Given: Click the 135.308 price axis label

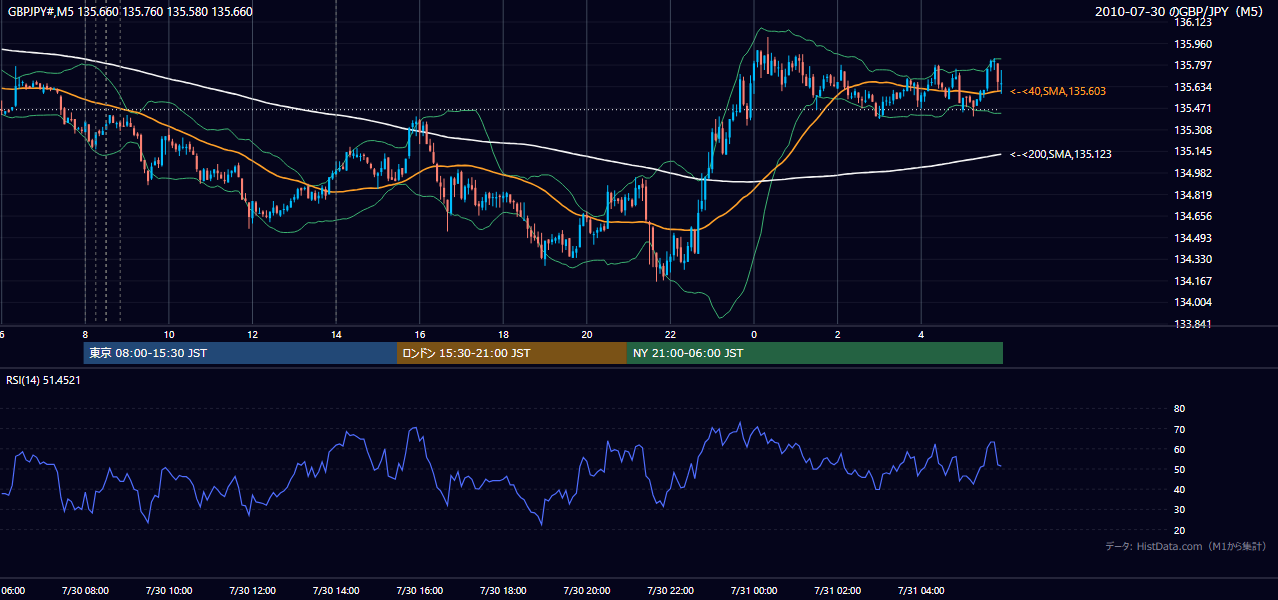Looking at the screenshot, I should point(1192,130).
